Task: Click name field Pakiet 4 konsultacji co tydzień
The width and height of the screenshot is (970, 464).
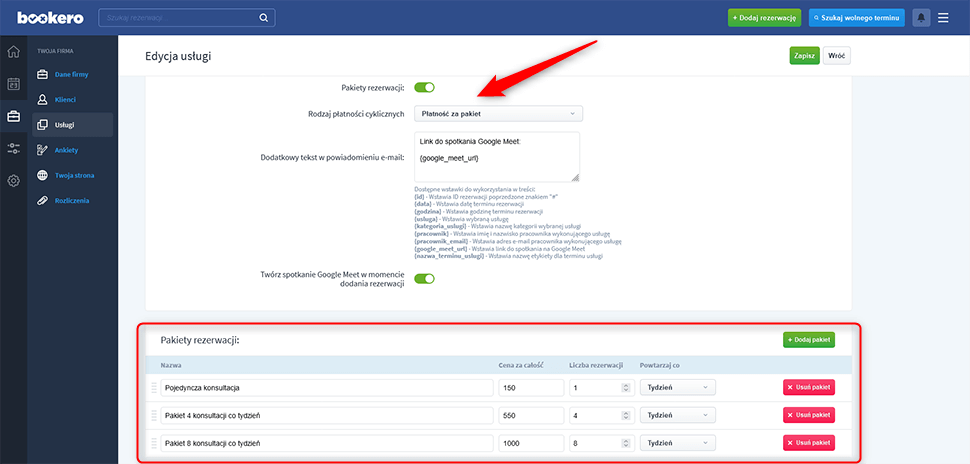Action: pos(327,415)
